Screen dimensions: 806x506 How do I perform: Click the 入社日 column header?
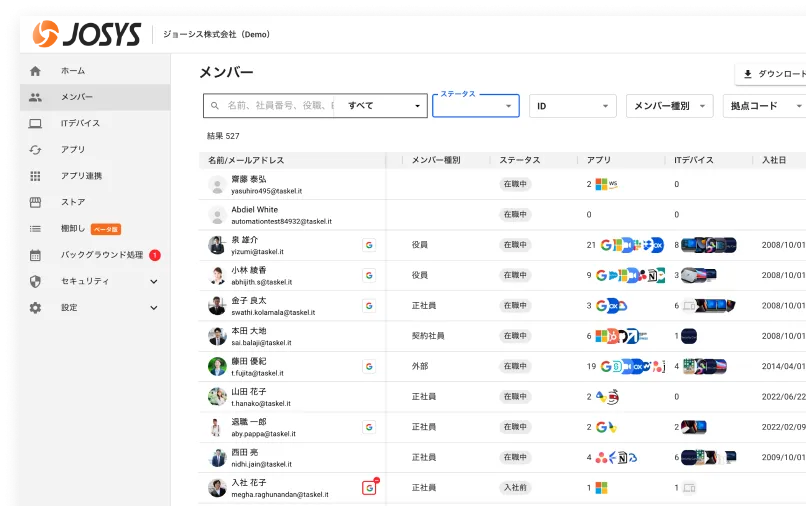pyautogui.click(x=774, y=160)
